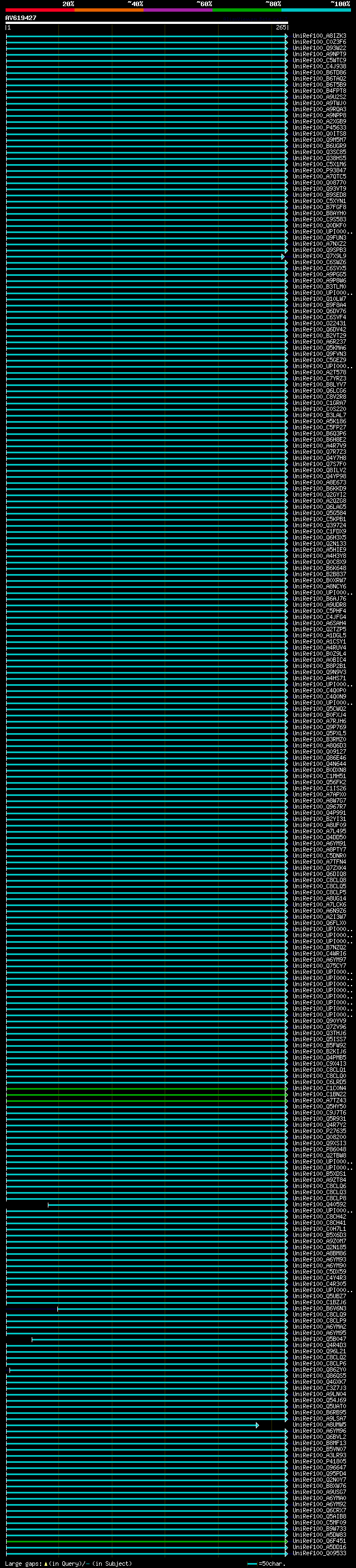The image size is (356, 1568).
Task: Select the label UniRef100_Q862Y0
Action: point(319,1369)
